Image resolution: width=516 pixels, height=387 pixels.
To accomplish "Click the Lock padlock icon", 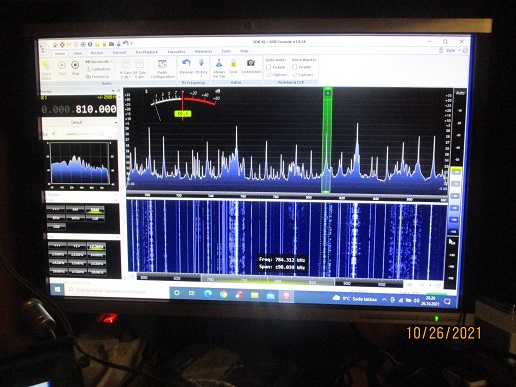I will tap(233, 63).
